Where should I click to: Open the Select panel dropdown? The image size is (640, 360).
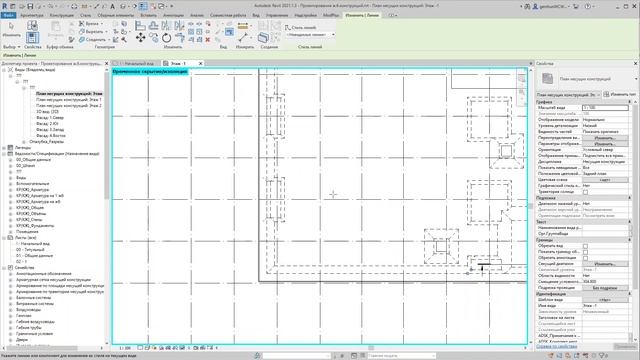(x=11, y=47)
